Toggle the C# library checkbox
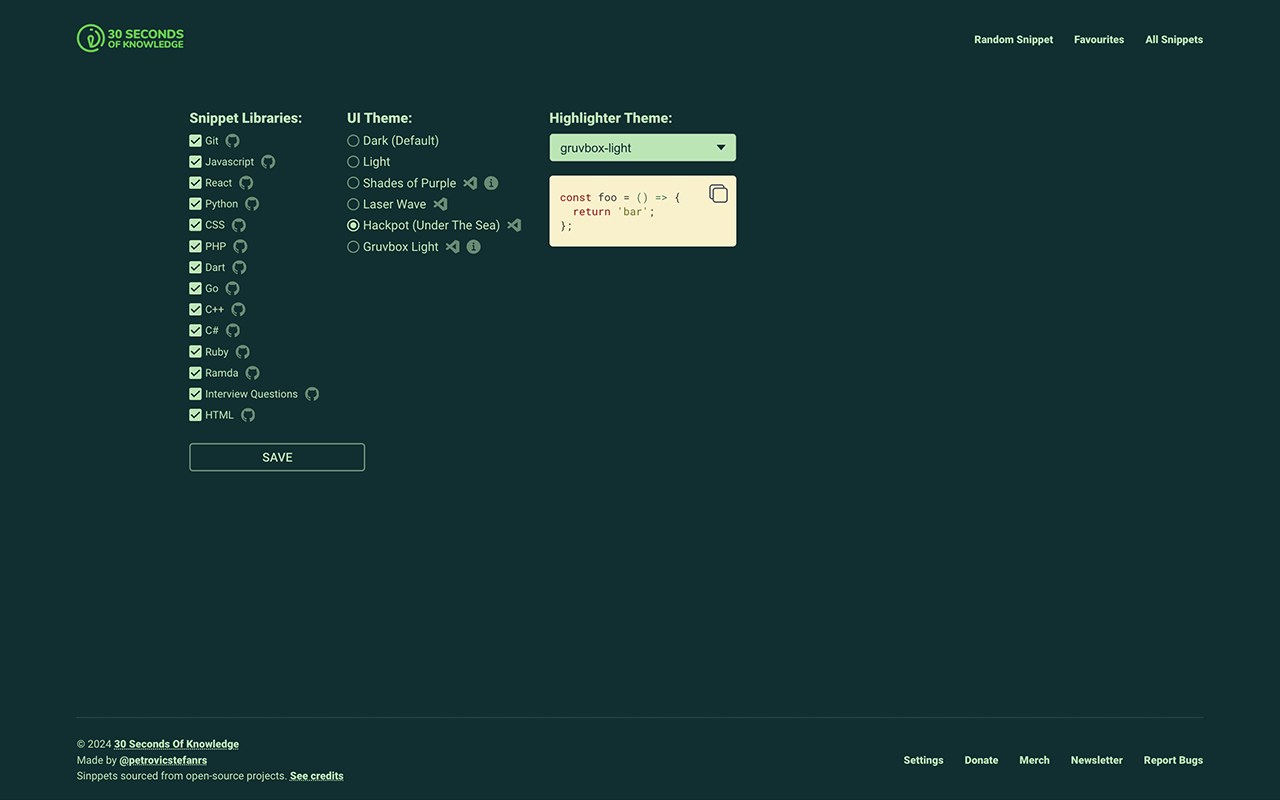This screenshot has height=800, width=1280. pos(195,330)
